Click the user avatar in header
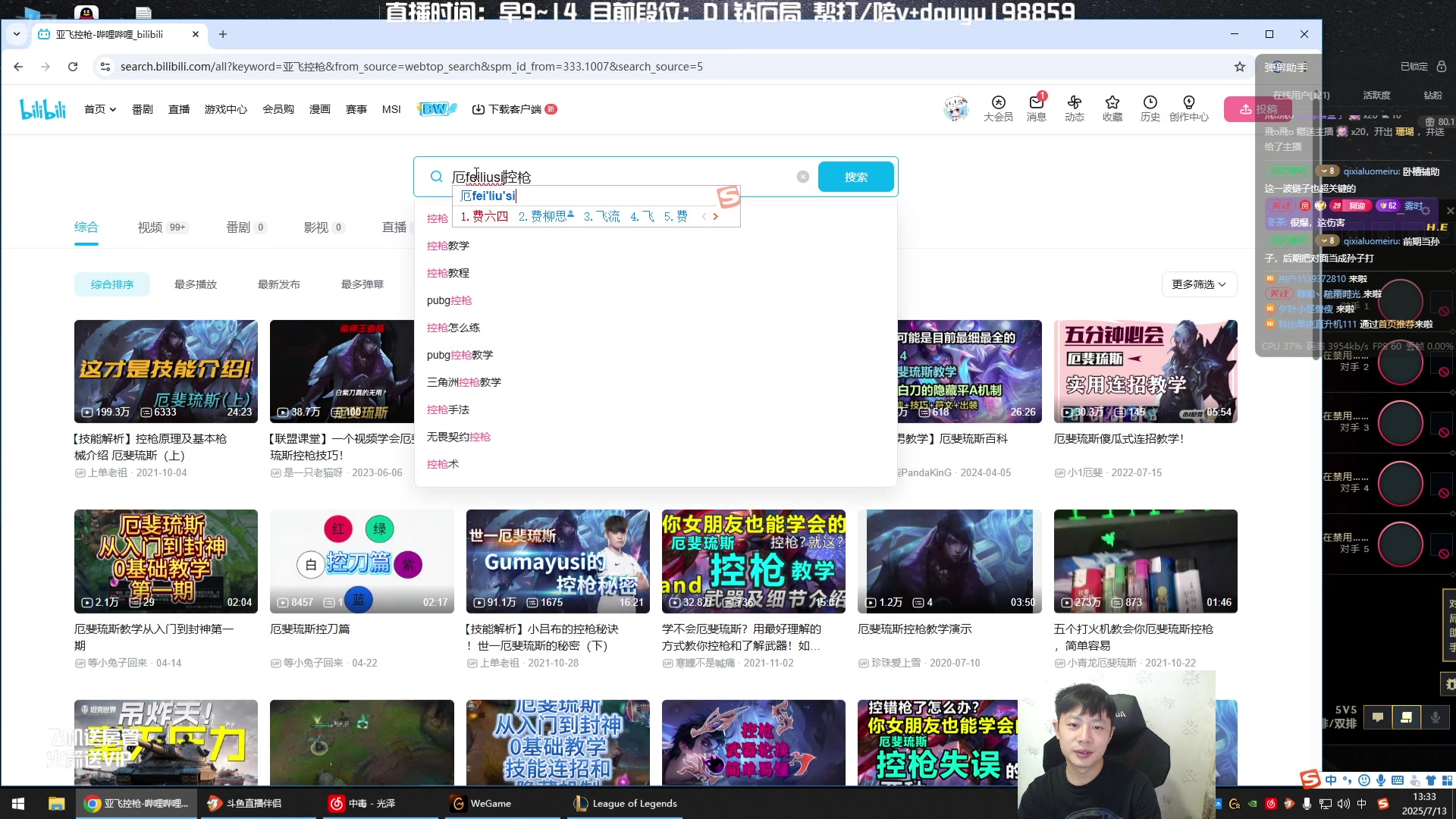Viewport: 1456px width, 819px height. click(955, 109)
